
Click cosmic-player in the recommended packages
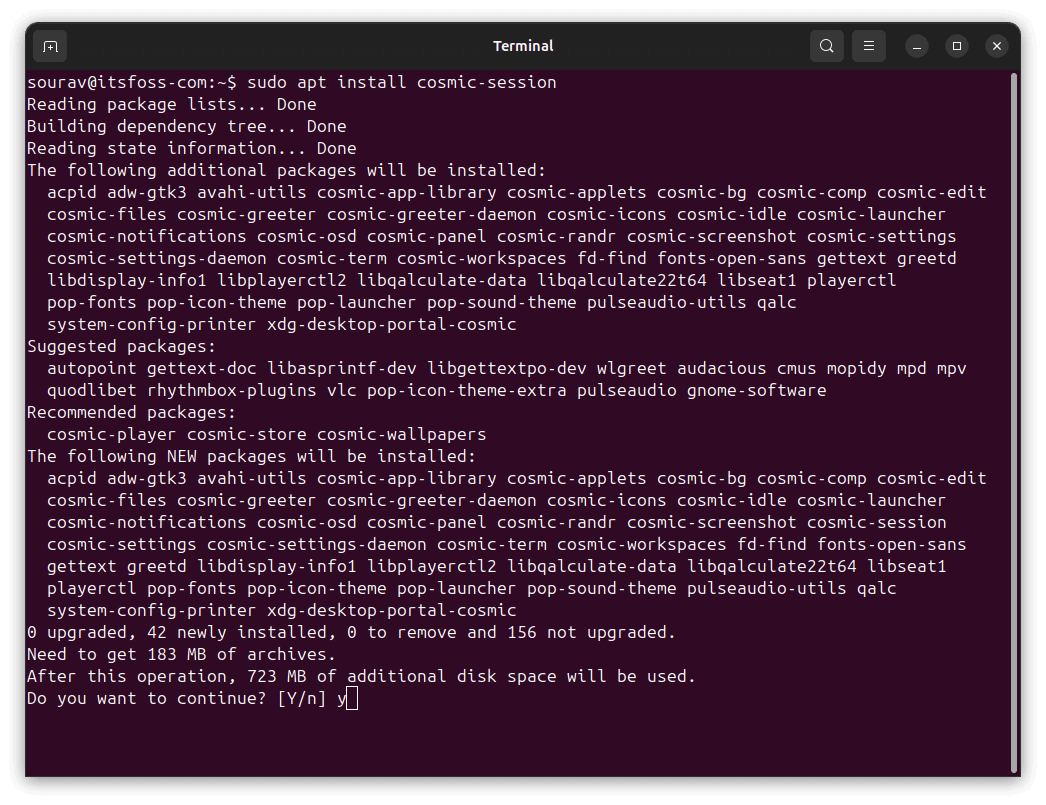pyautogui.click(x=111, y=434)
